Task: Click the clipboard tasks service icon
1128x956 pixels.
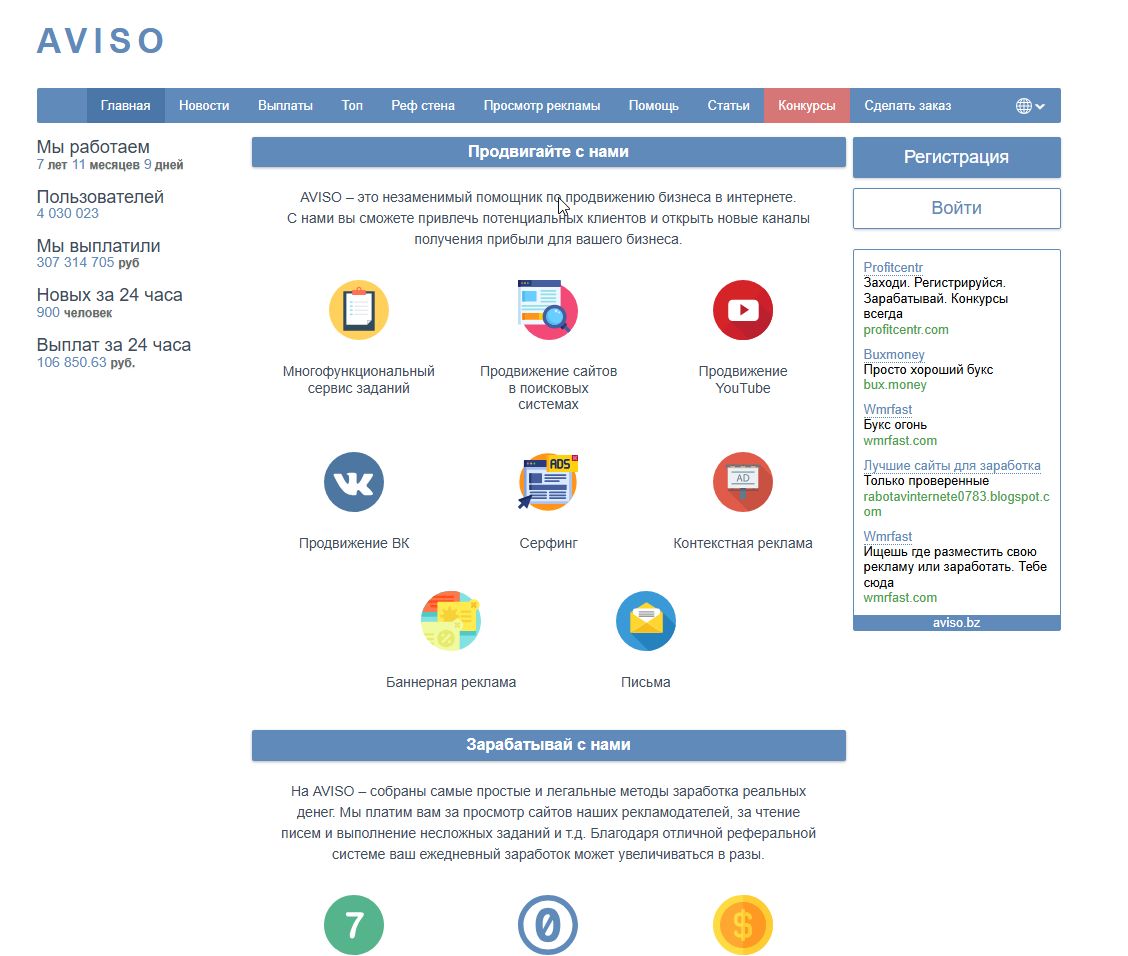Action: click(359, 310)
